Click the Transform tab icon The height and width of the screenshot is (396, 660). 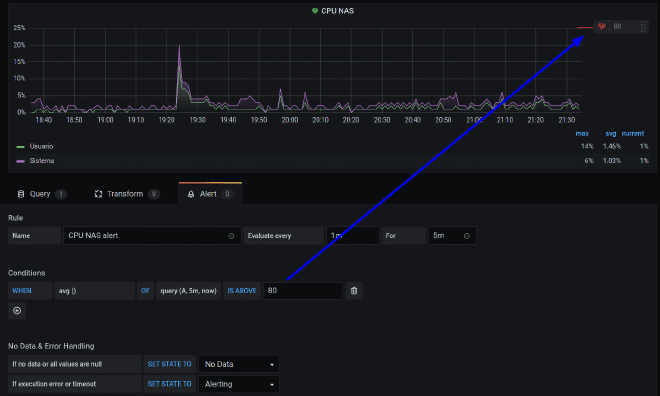(98, 194)
